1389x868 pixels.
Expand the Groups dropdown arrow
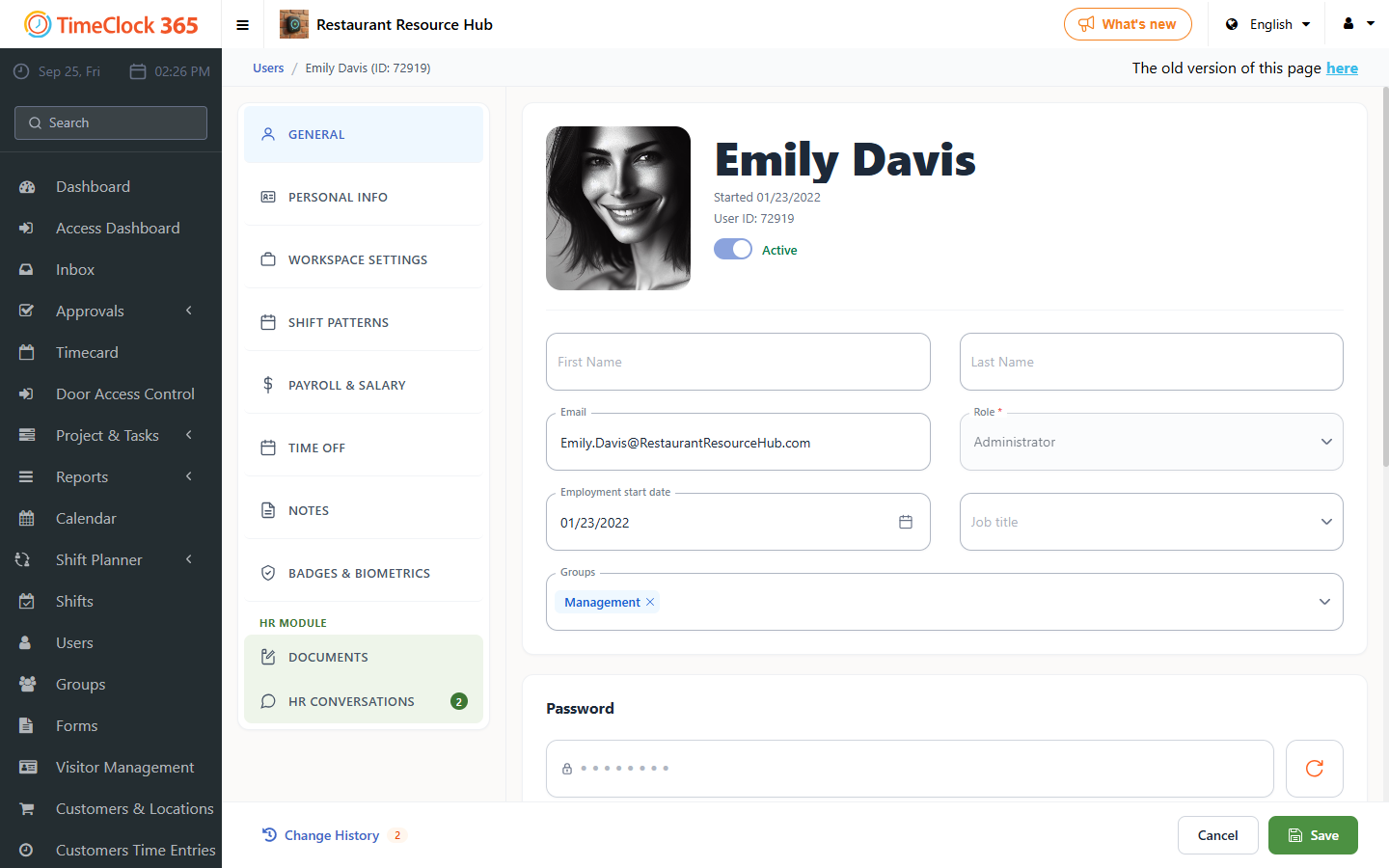click(x=1324, y=602)
